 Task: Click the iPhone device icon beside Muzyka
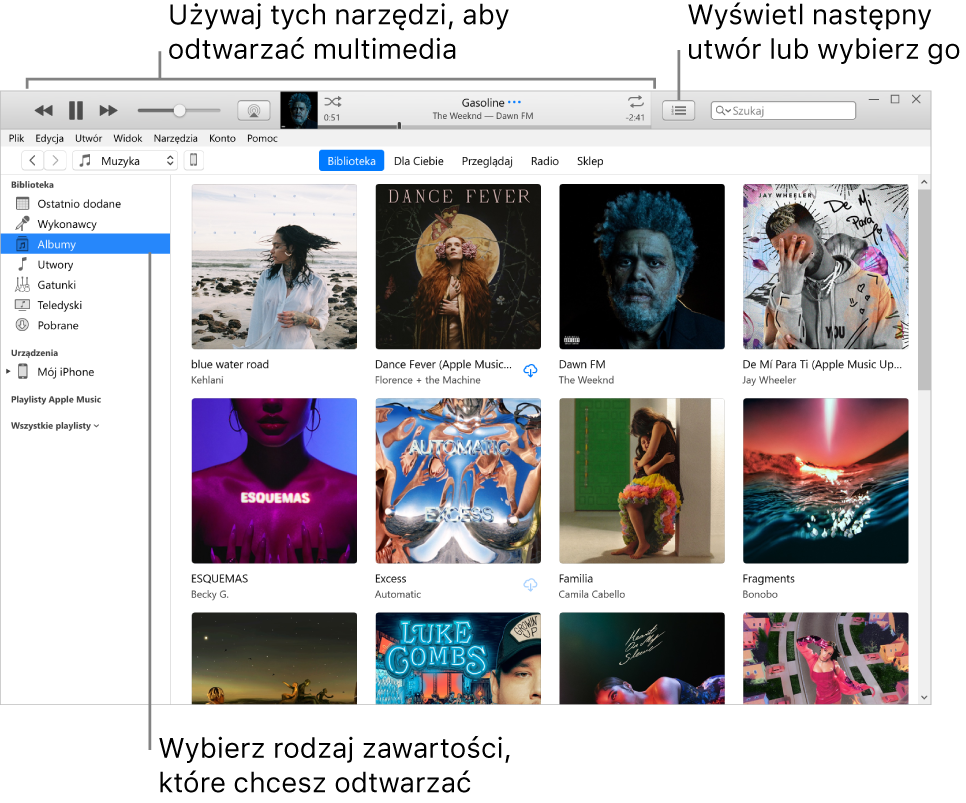193,160
